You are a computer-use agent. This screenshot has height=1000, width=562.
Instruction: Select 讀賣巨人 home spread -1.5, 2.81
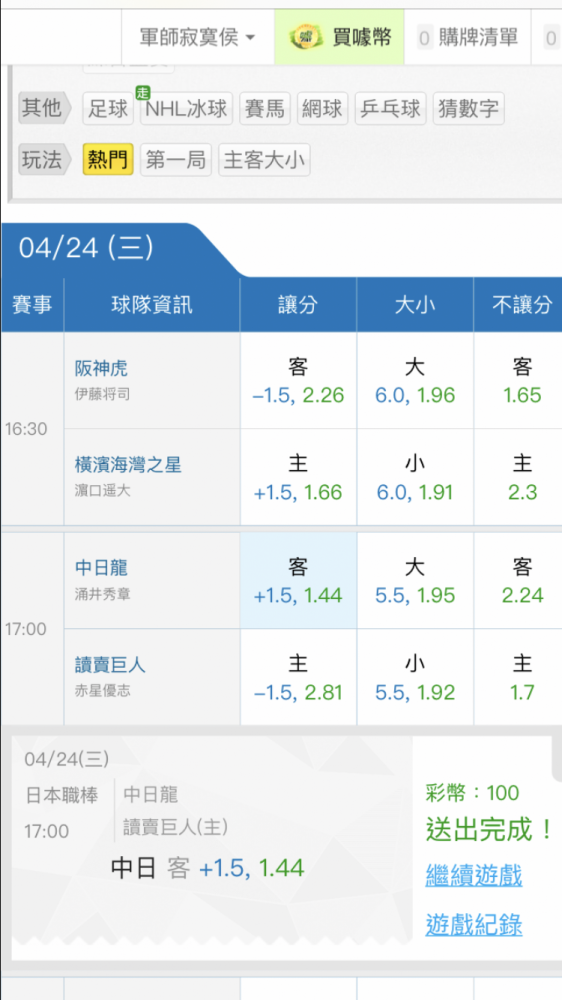[x=298, y=677]
